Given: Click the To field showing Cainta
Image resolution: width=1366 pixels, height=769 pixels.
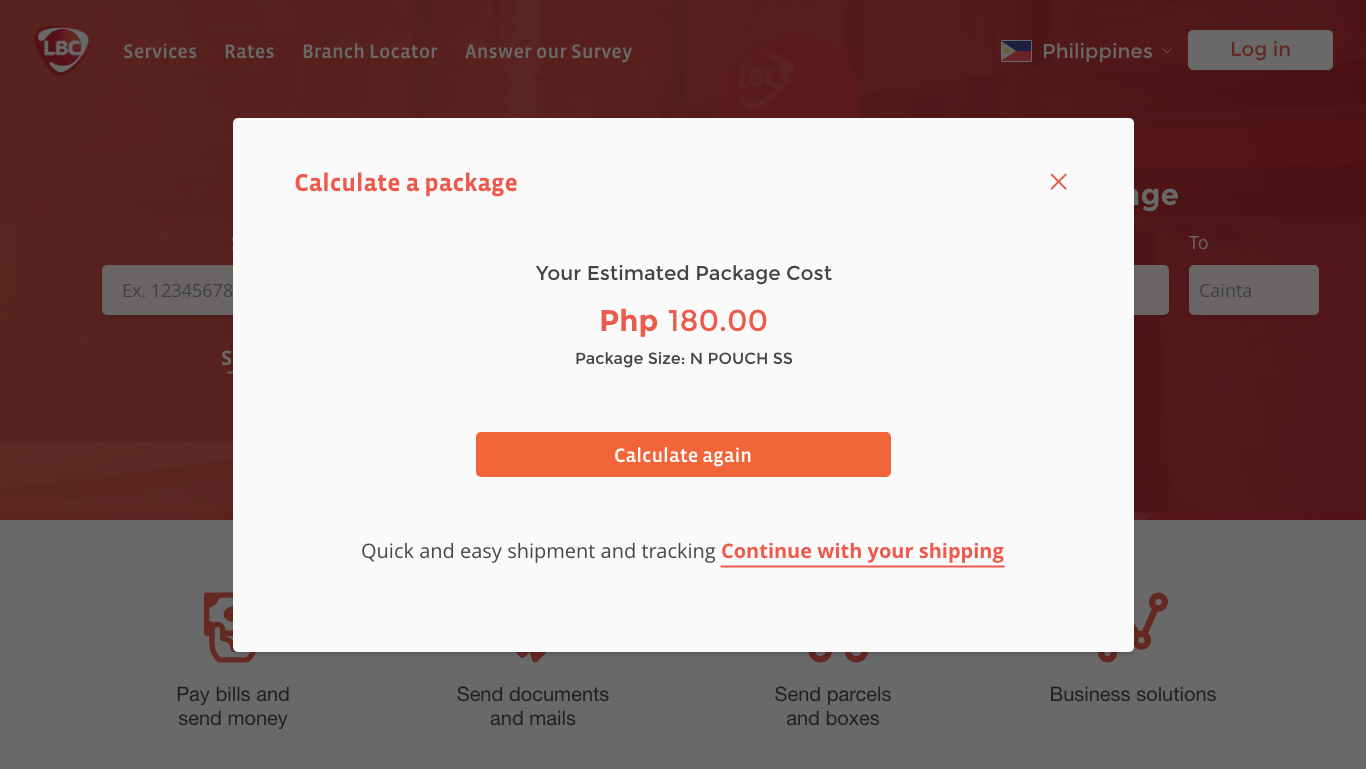Looking at the screenshot, I should tap(1253, 290).
